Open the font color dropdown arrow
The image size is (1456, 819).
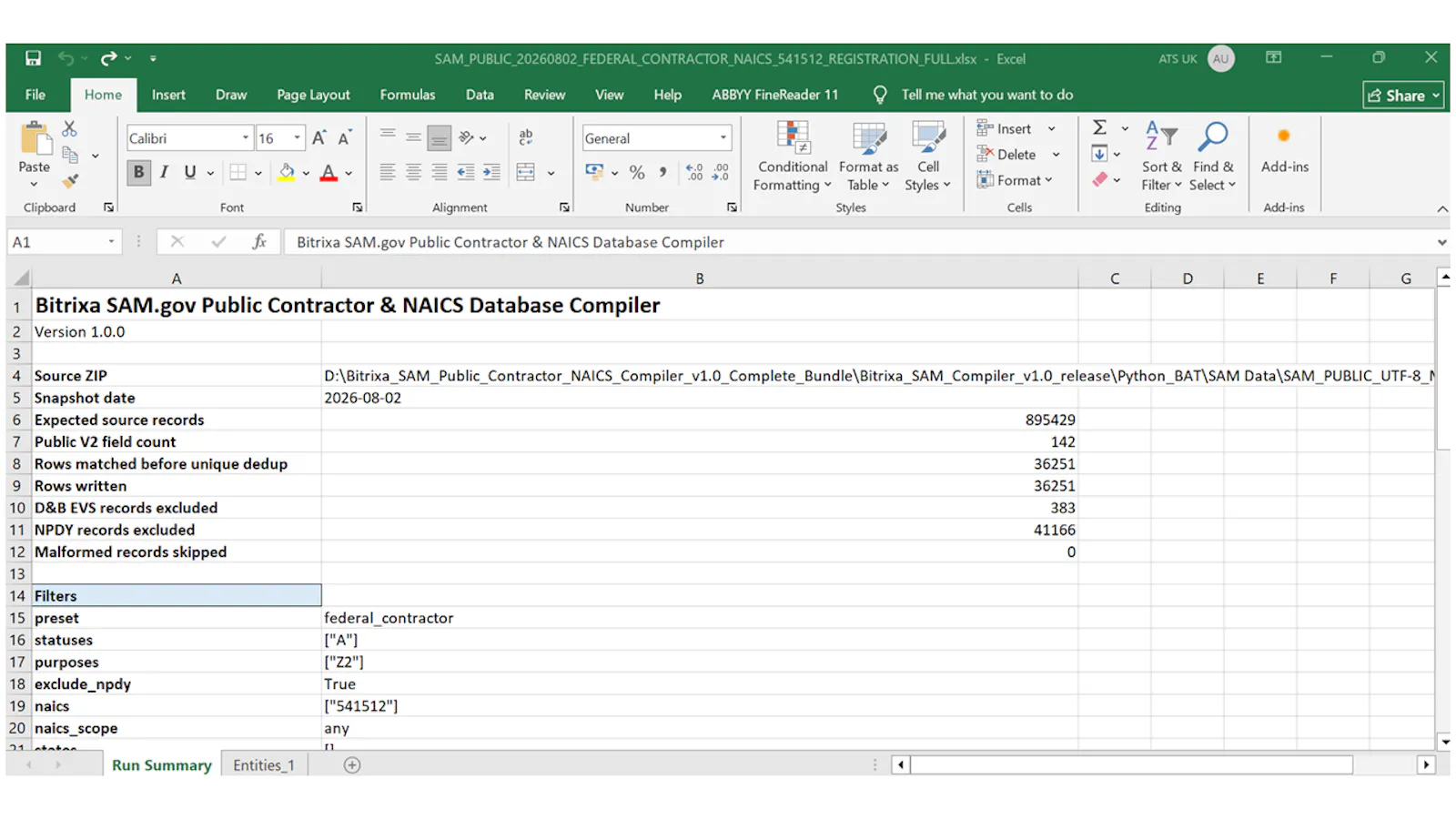tap(349, 173)
